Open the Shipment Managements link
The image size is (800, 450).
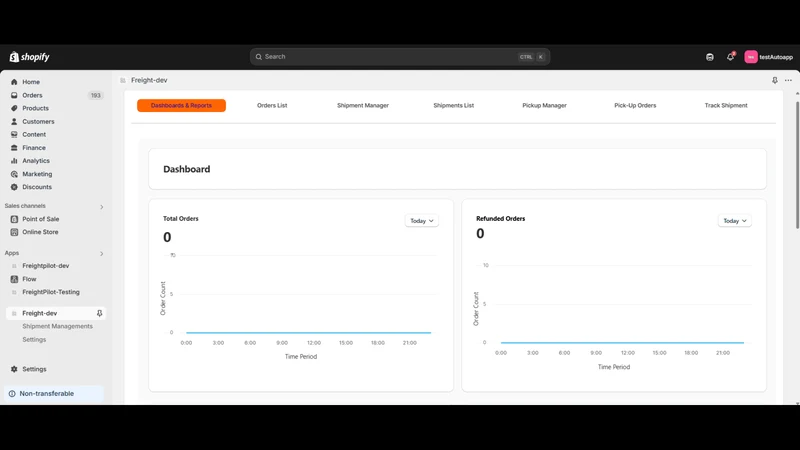pos(57,327)
